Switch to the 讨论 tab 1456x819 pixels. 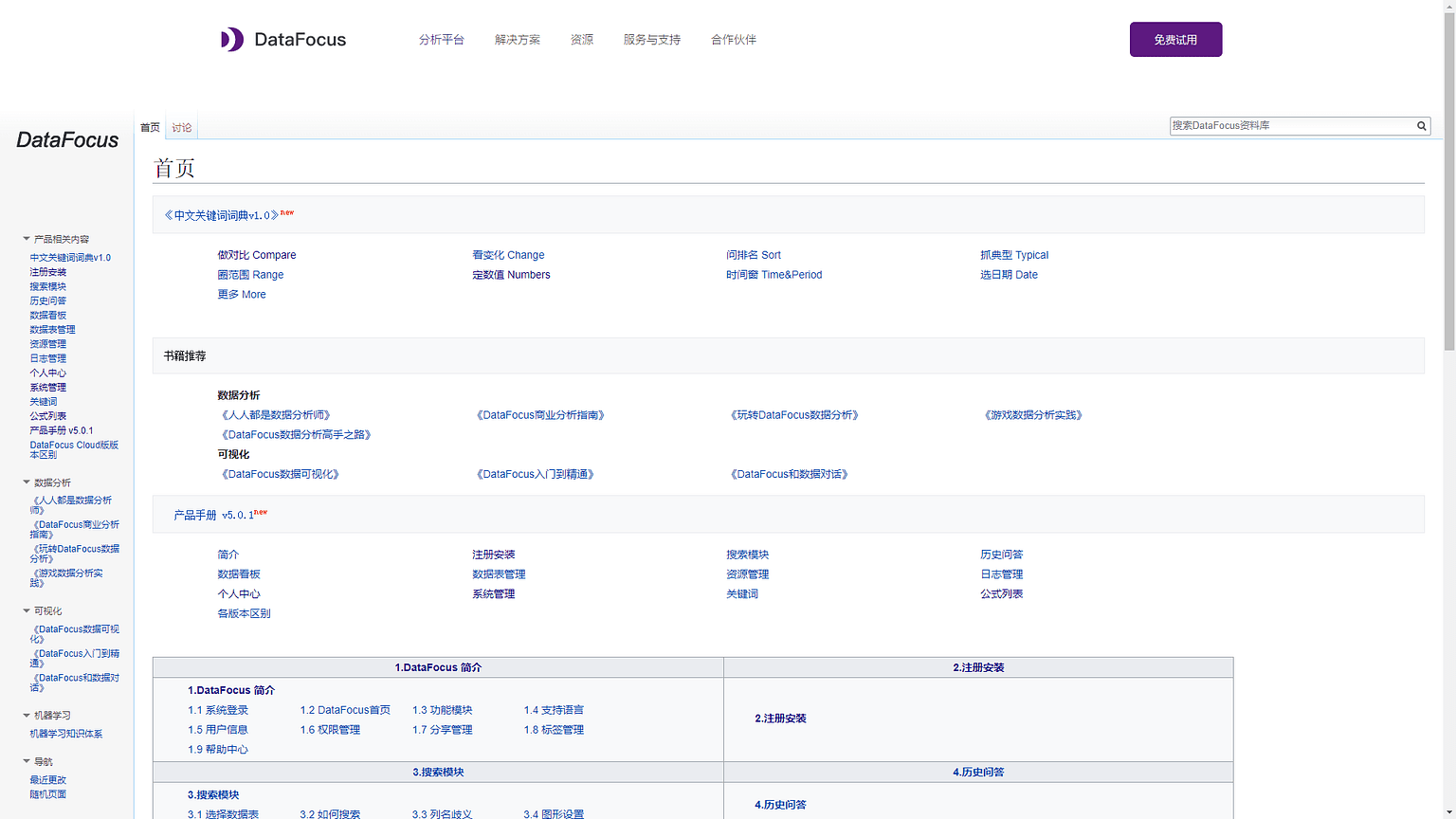(x=182, y=127)
